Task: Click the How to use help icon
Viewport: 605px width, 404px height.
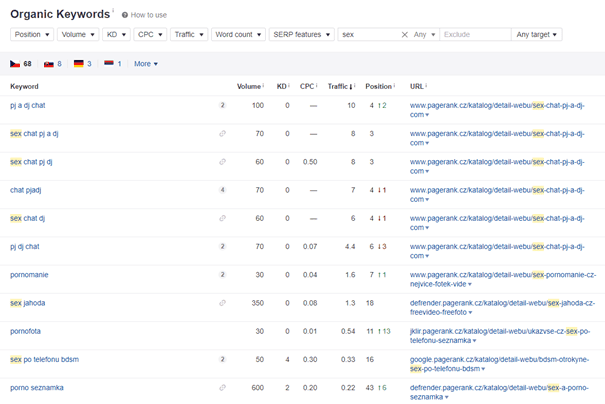Action: [125, 16]
